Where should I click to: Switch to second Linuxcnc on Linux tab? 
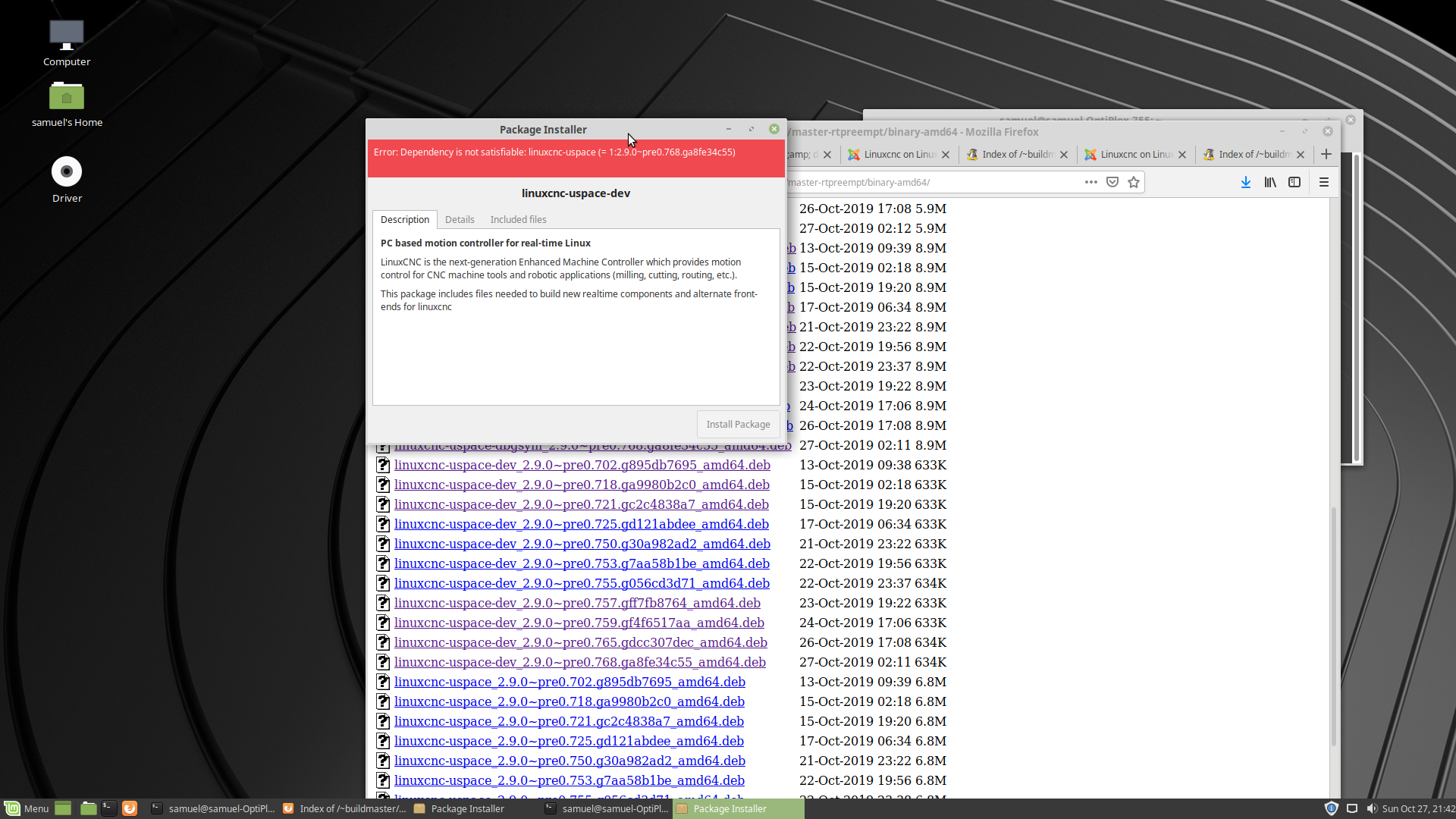(x=1135, y=155)
